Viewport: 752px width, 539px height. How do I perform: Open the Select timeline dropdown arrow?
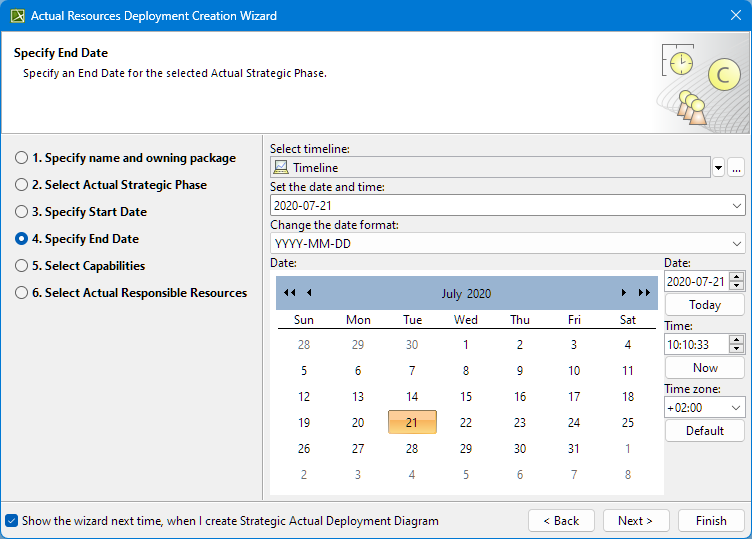tap(718, 168)
